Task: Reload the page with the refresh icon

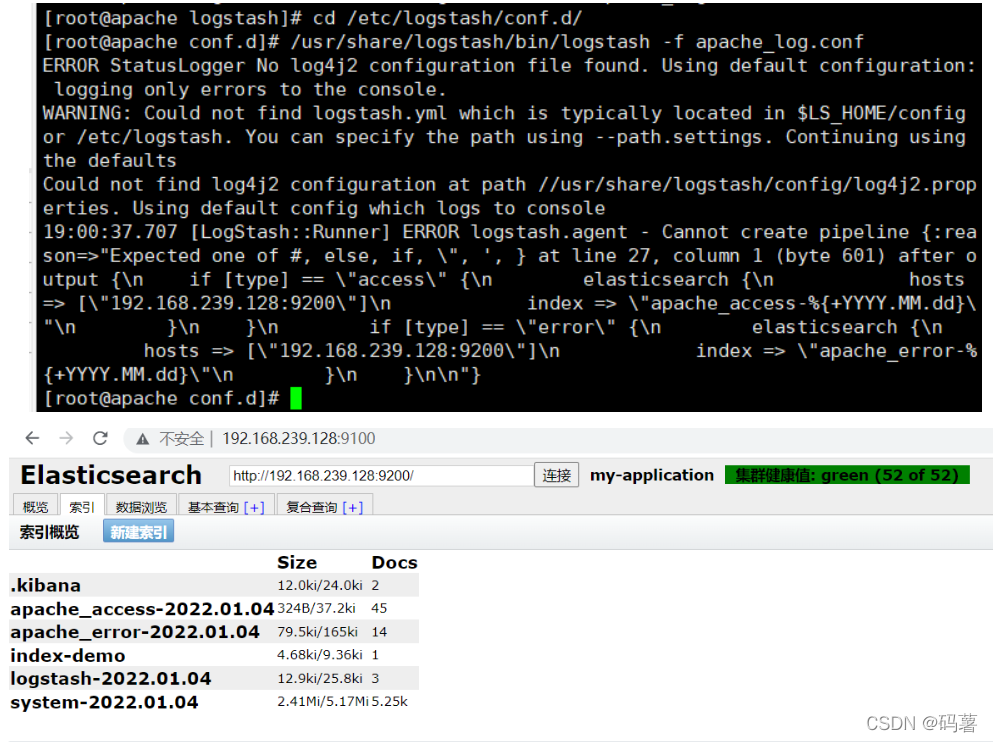Action: pos(100,438)
